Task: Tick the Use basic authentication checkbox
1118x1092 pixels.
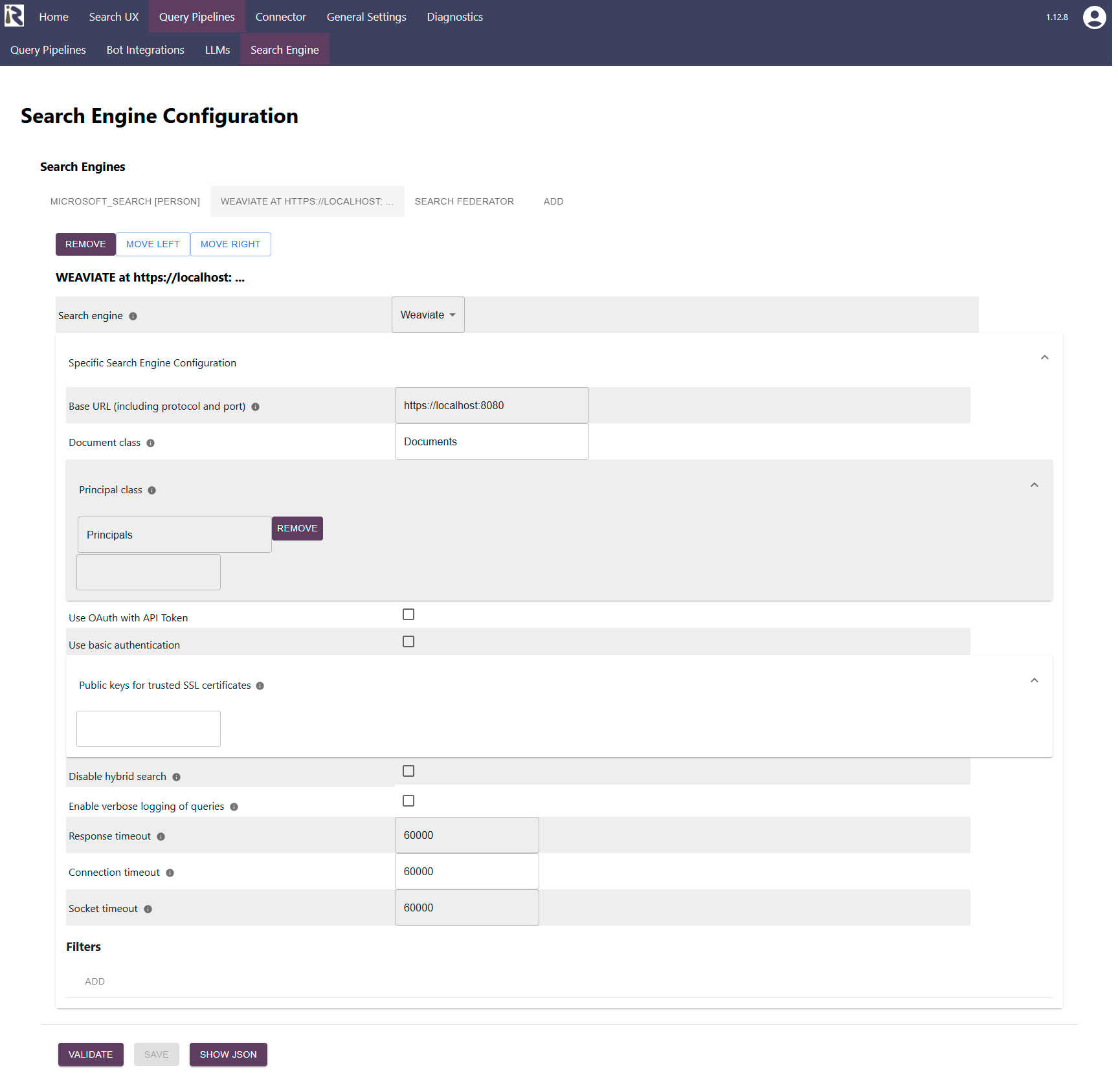Action: [408, 641]
